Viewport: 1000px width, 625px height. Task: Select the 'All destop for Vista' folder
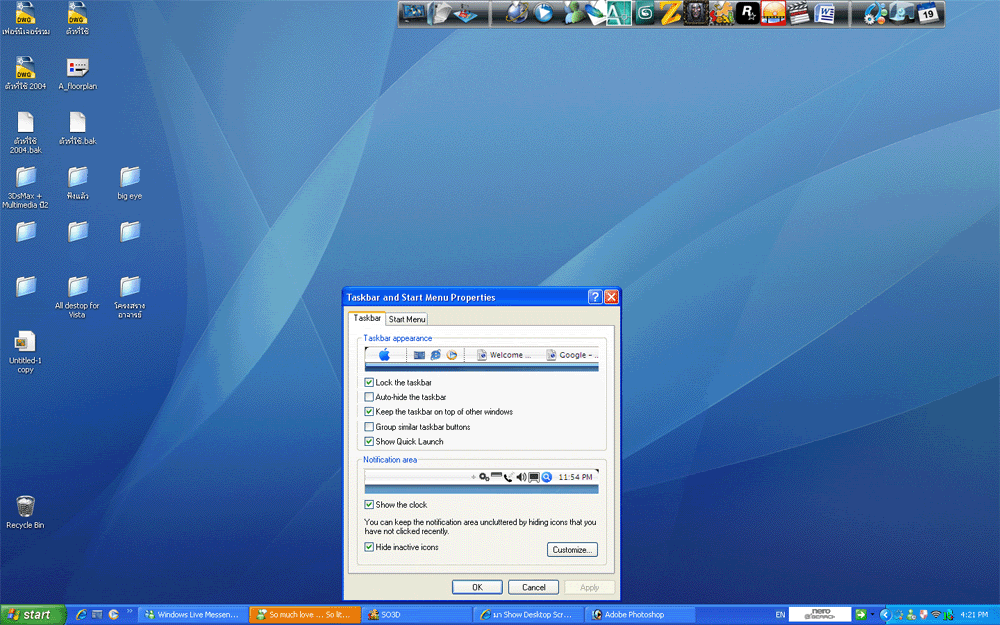coord(77,297)
